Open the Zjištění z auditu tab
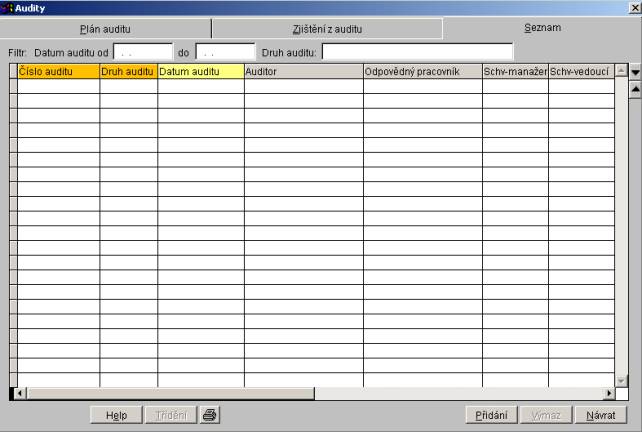 point(327,29)
